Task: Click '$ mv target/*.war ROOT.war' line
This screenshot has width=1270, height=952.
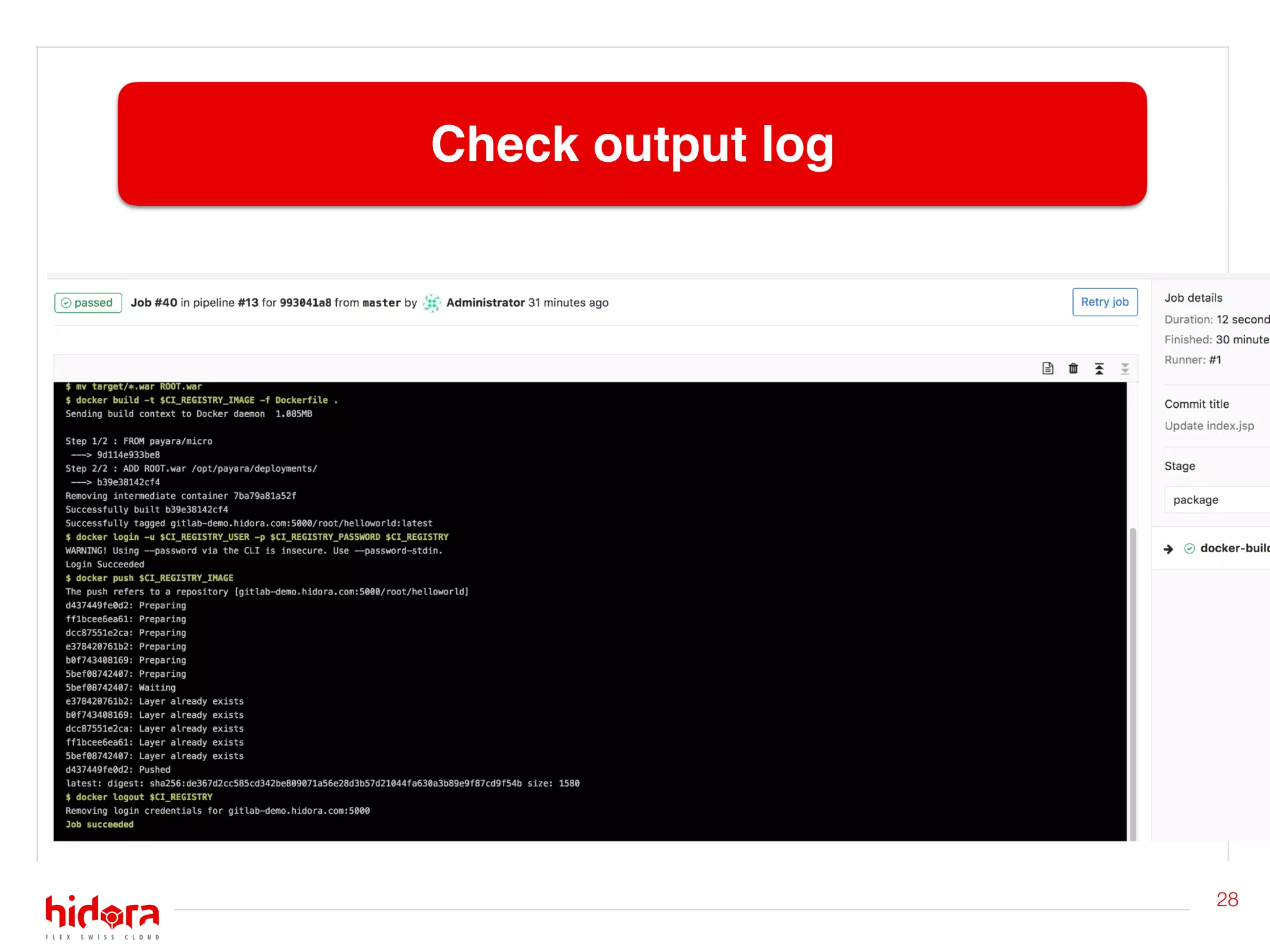Action: [134, 387]
